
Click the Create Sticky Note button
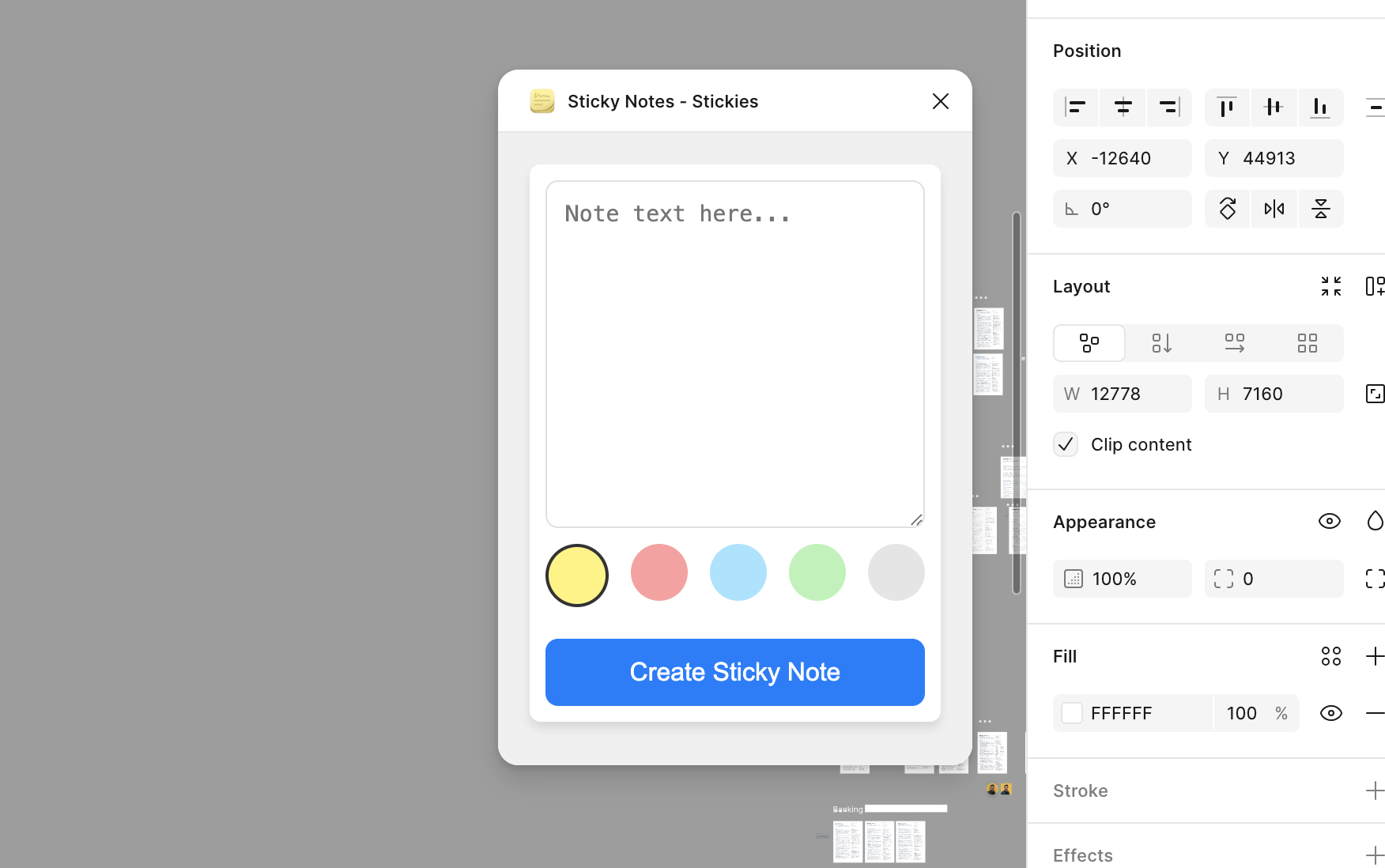click(x=734, y=672)
